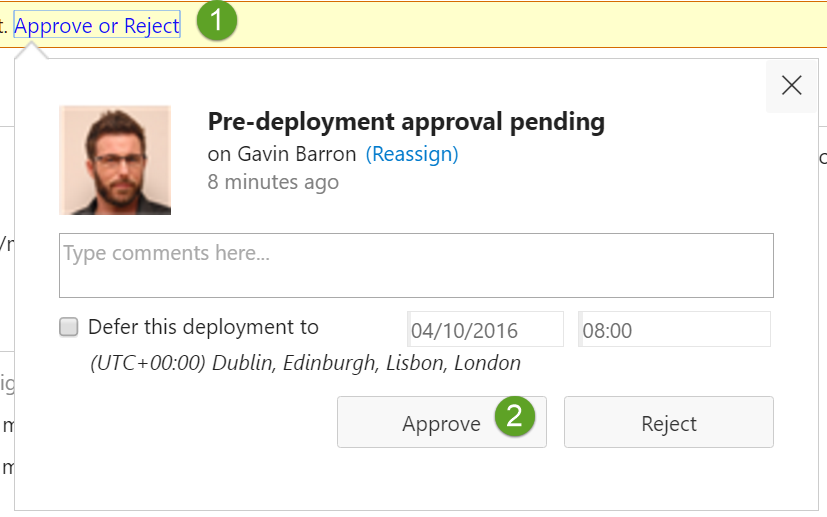Enable the Defer this deployment checkbox
Viewport: 827px width, 517px height.
tap(69, 327)
